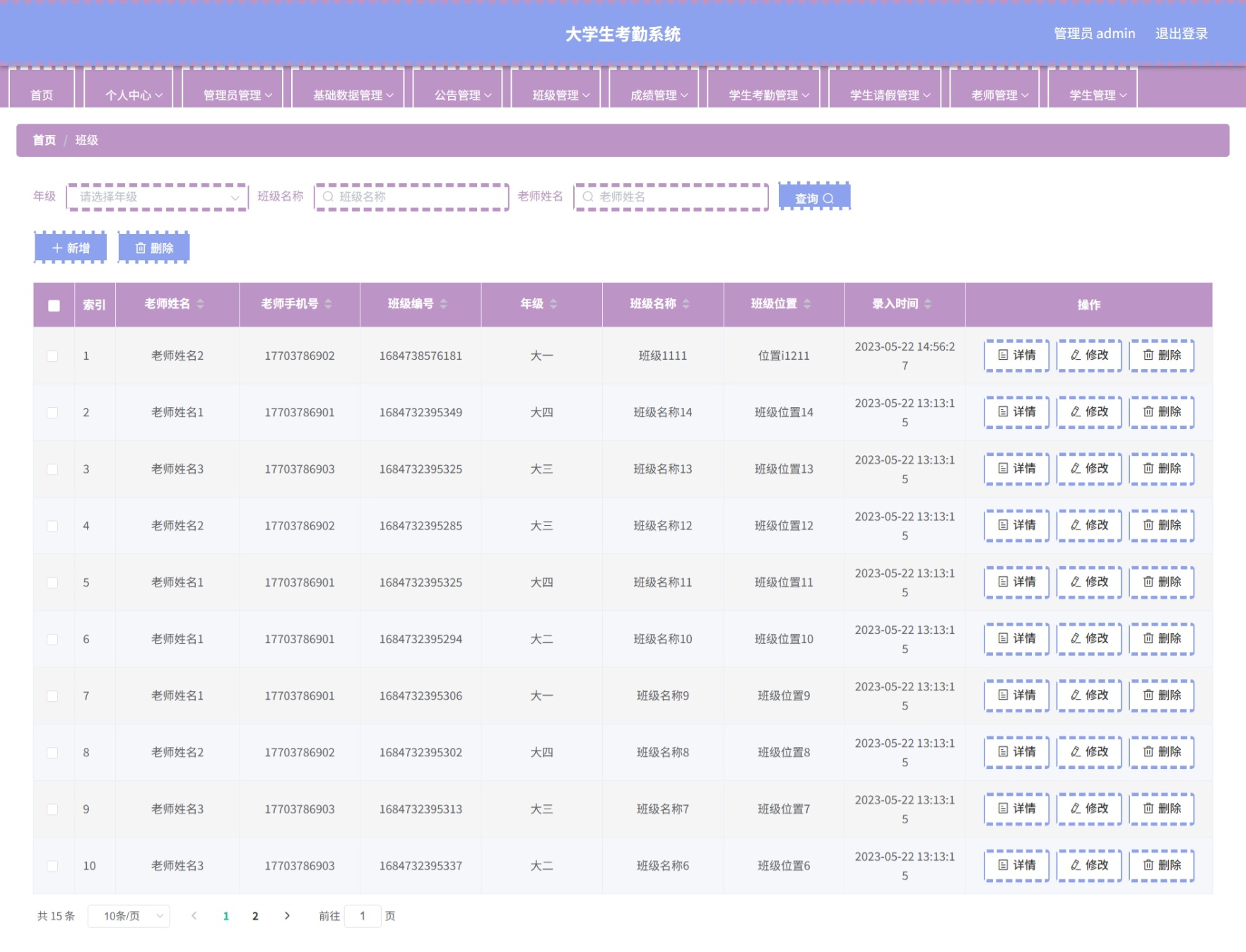Expand the 基础数据管理 menu
This screenshot has width=1246, height=952.
(x=348, y=89)
